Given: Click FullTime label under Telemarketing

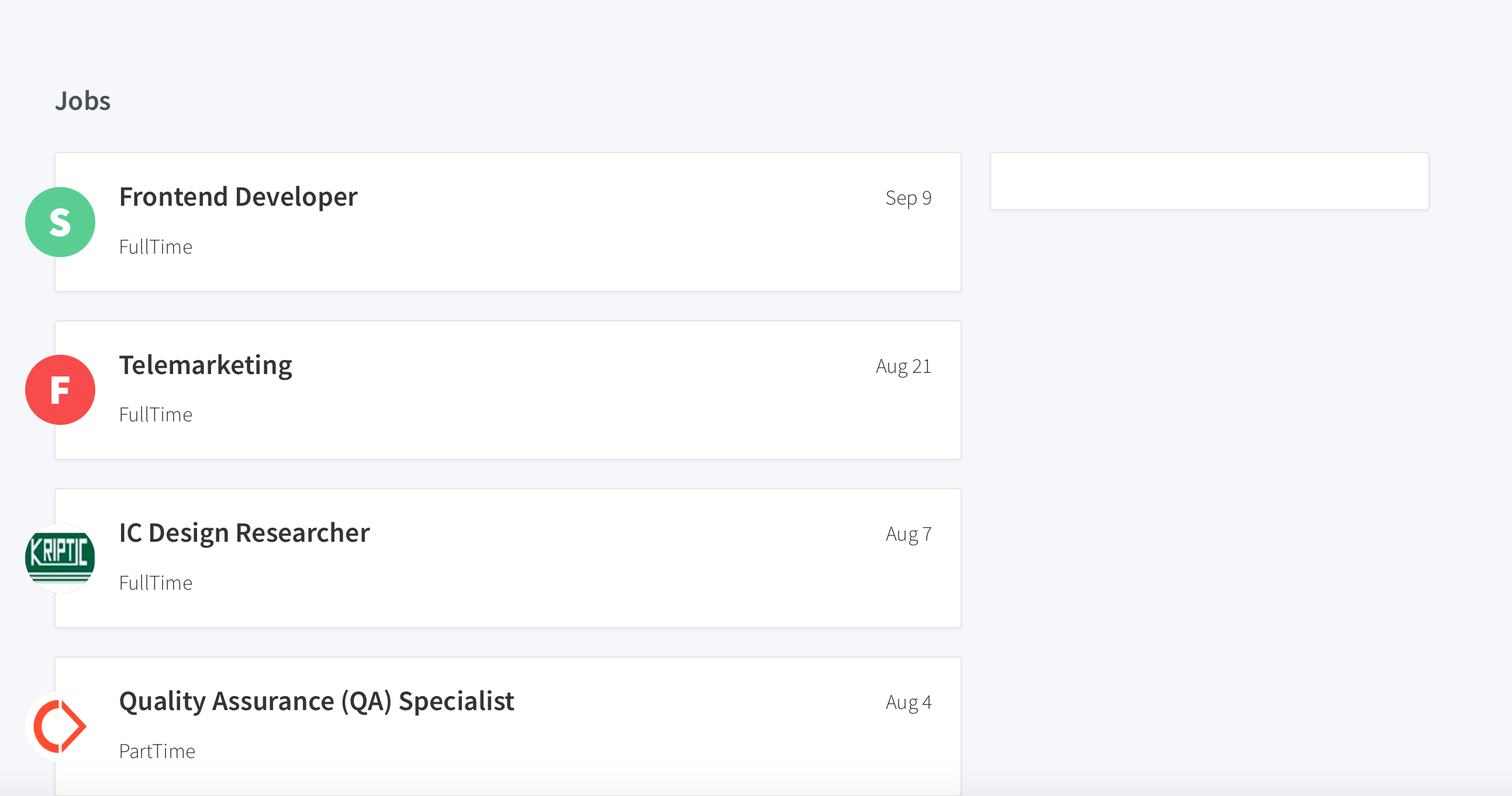Looking at the screenshot, I should click(x=156, y=415).
